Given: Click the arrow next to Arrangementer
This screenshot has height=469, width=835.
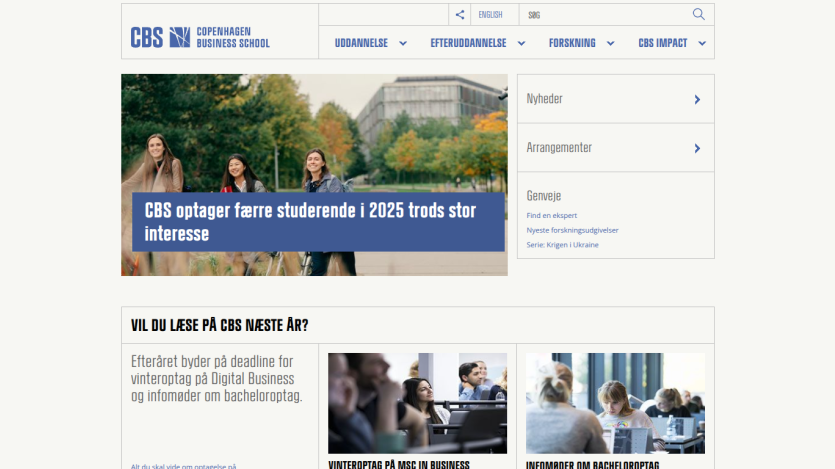Looking at the screenshot, I should (697, 149).
